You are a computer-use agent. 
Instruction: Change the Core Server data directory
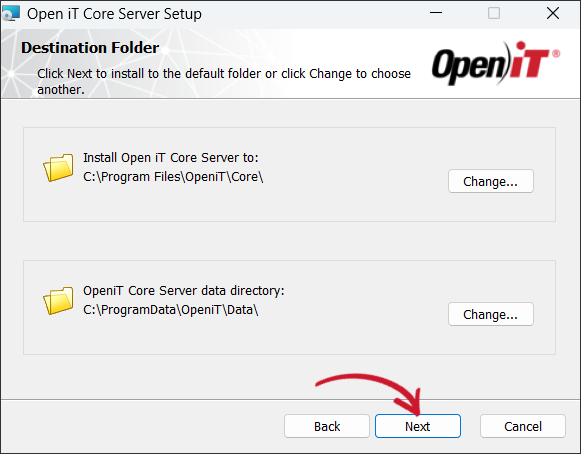491,314
